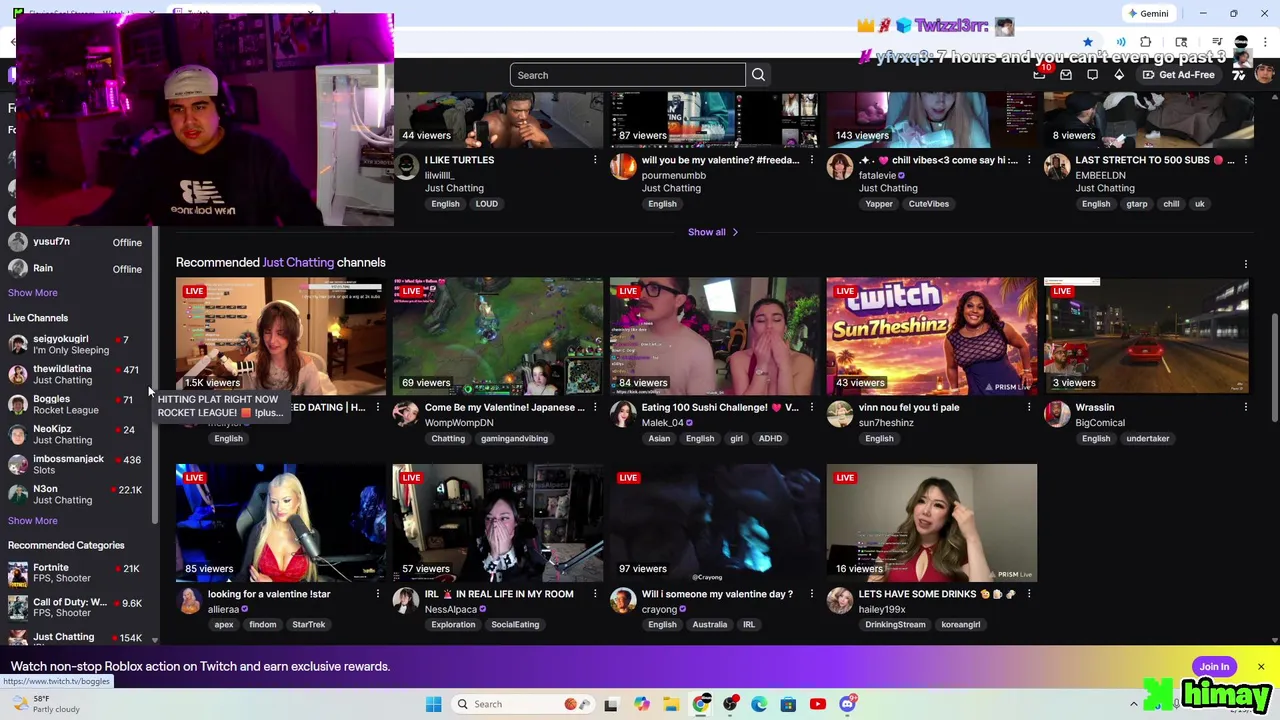Image resolution: width=1280 pixels, height=720 pixels.
Task: Open N3on live channel in sidebar
Action: tap(78, 494)
